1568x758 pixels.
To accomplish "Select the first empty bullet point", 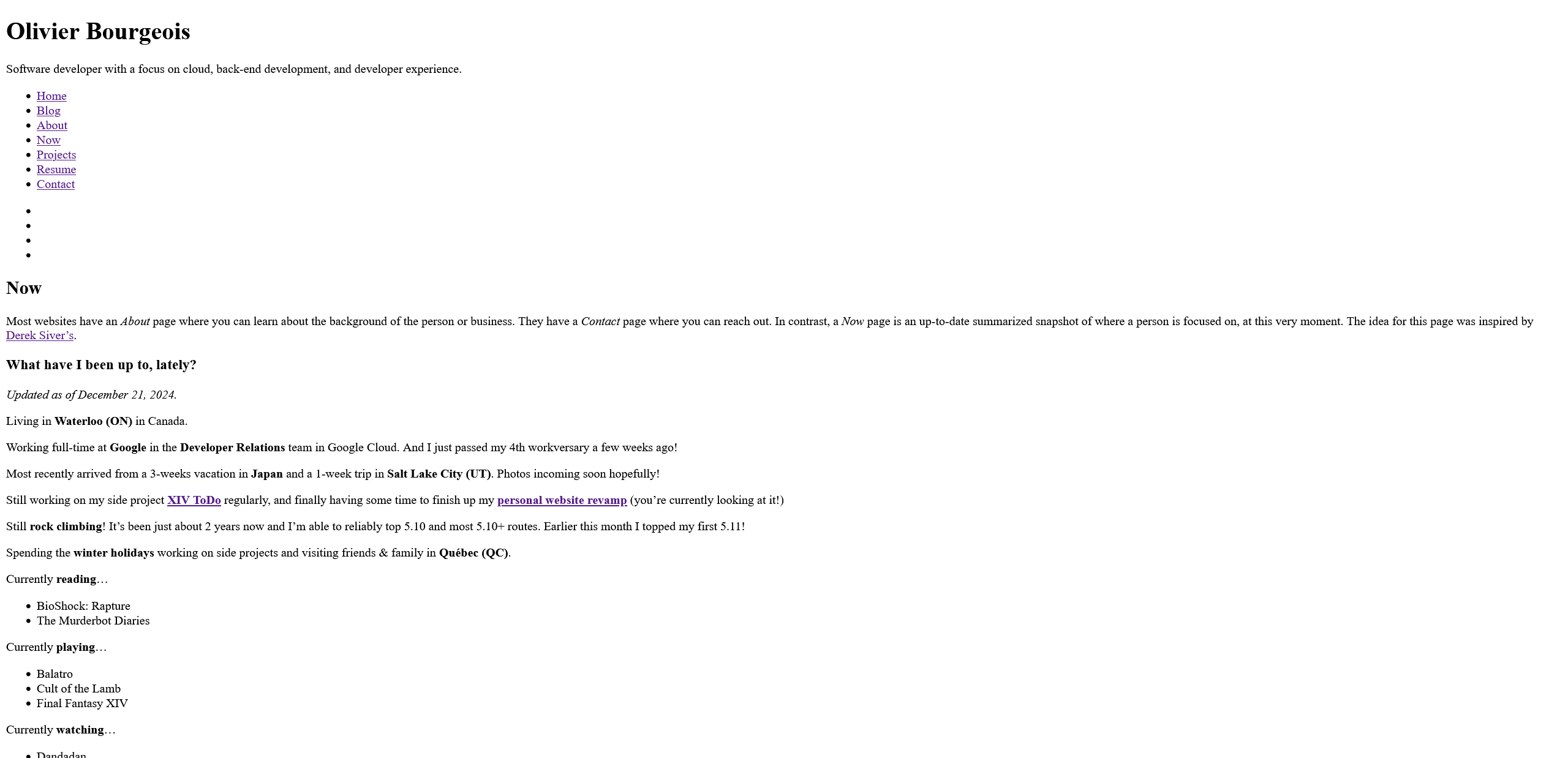I will (28, 211).
